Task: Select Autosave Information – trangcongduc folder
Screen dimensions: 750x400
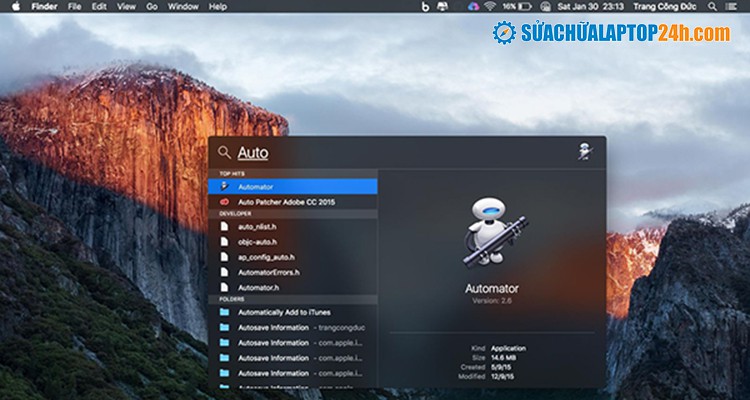Action: tap(293, 328)
